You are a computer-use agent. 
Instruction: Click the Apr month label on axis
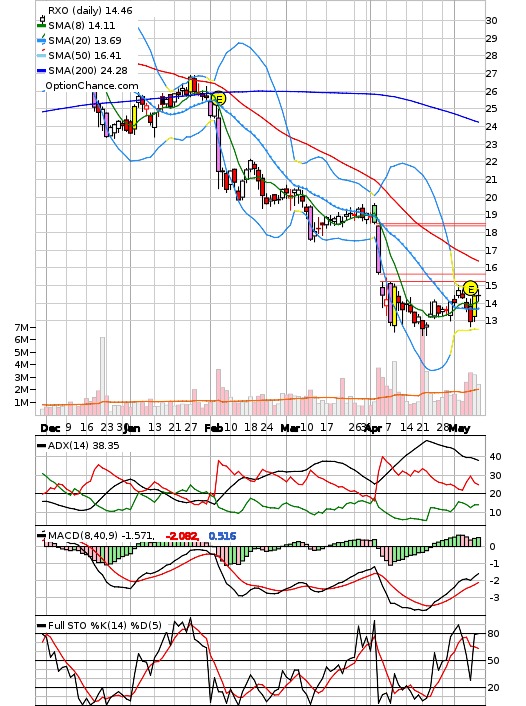click(373, 428)
